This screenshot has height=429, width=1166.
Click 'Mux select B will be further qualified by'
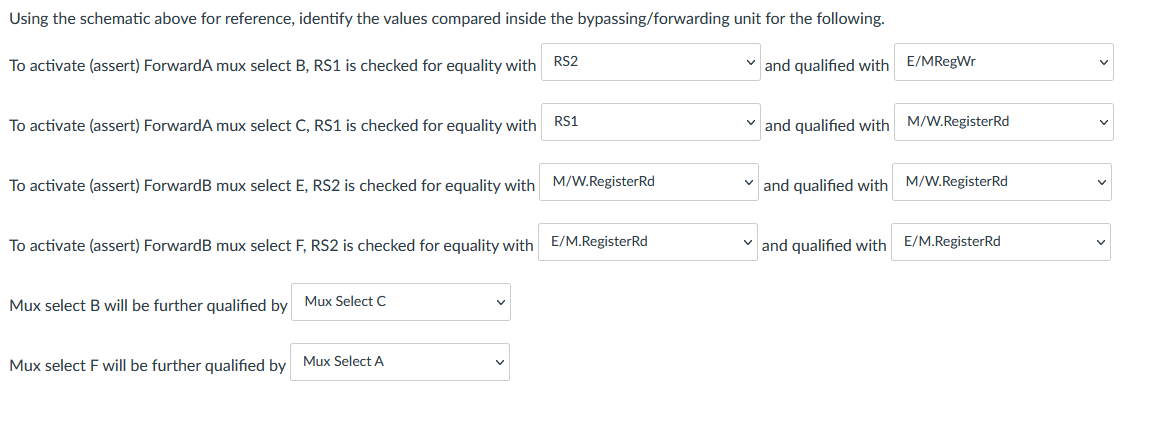tap(148, 306)
